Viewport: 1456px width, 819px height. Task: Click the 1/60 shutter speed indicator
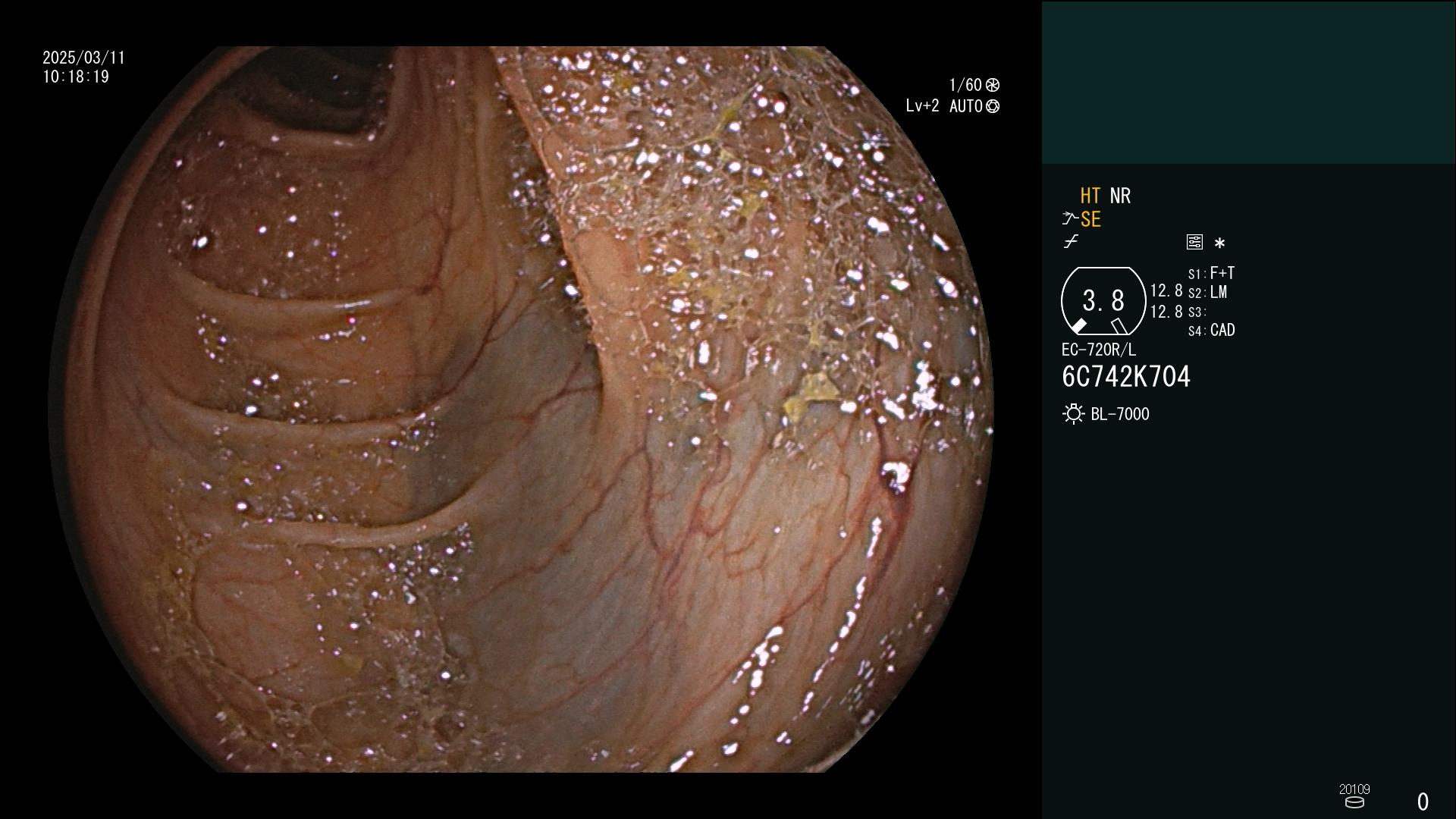[x=965, y=85]
